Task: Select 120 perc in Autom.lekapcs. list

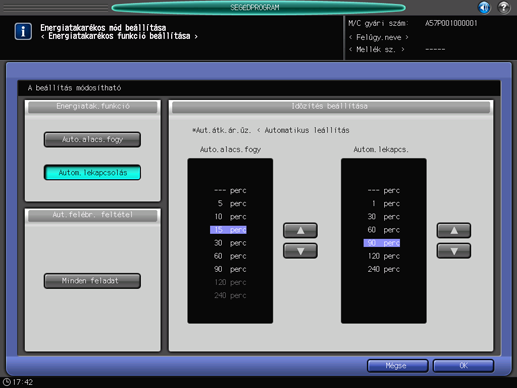Action: (x=383, y=256)
